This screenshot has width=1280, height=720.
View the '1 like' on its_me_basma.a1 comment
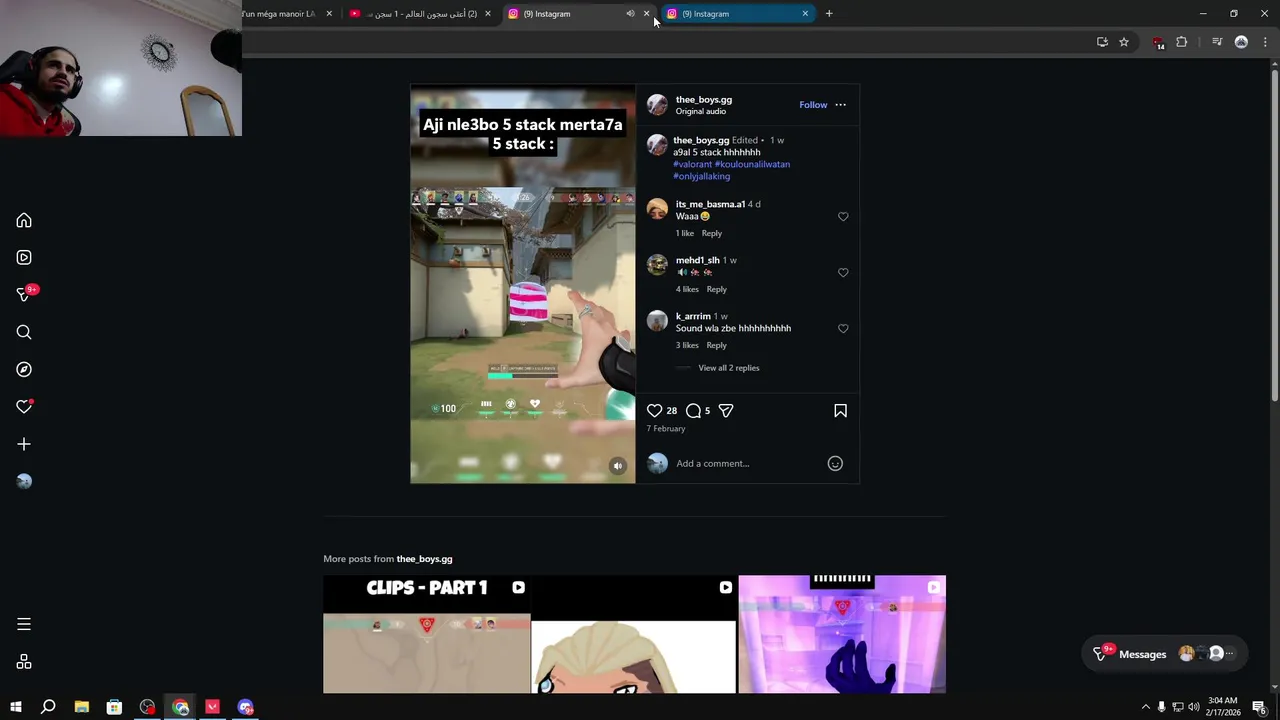point(685,233)
